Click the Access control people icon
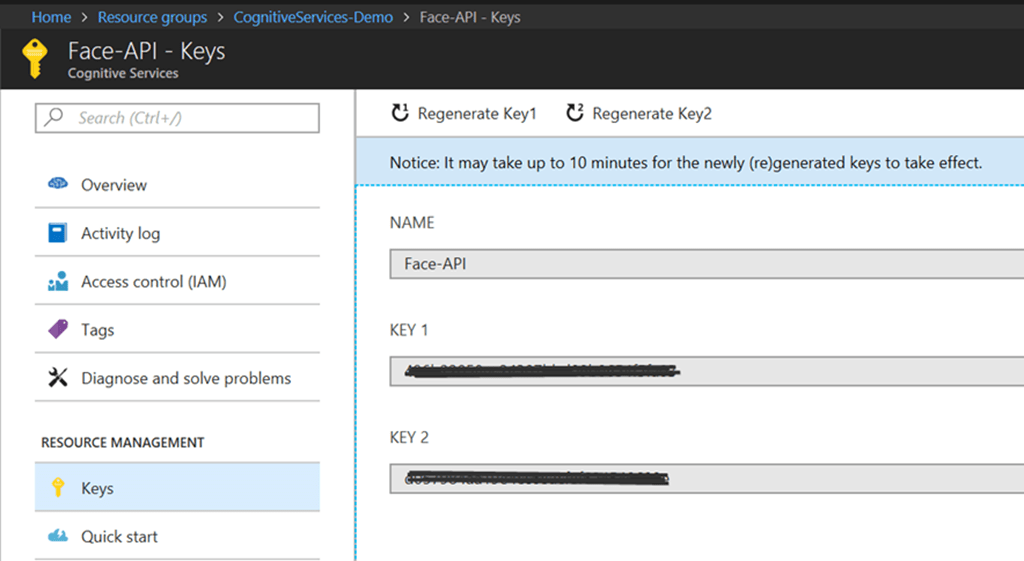The width and height of the screenshot is (1024, 561). [58, 282]
